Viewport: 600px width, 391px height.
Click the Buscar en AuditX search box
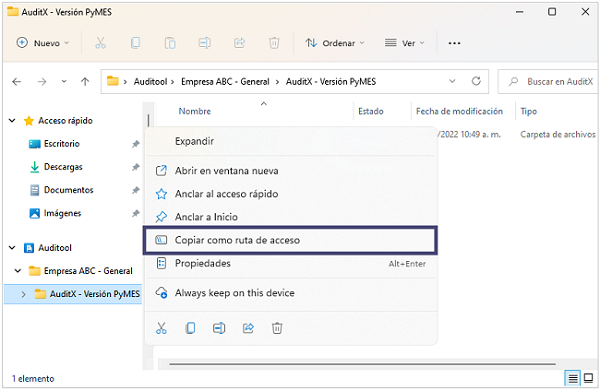548,81
